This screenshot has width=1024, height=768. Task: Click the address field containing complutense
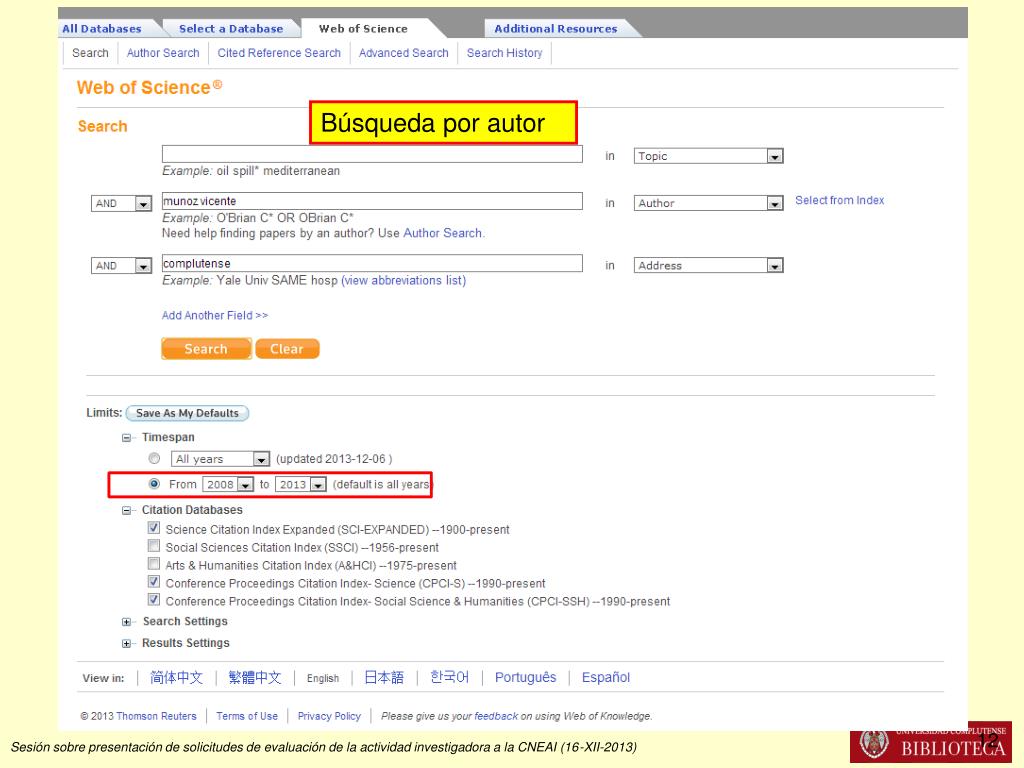pos(372,263)
